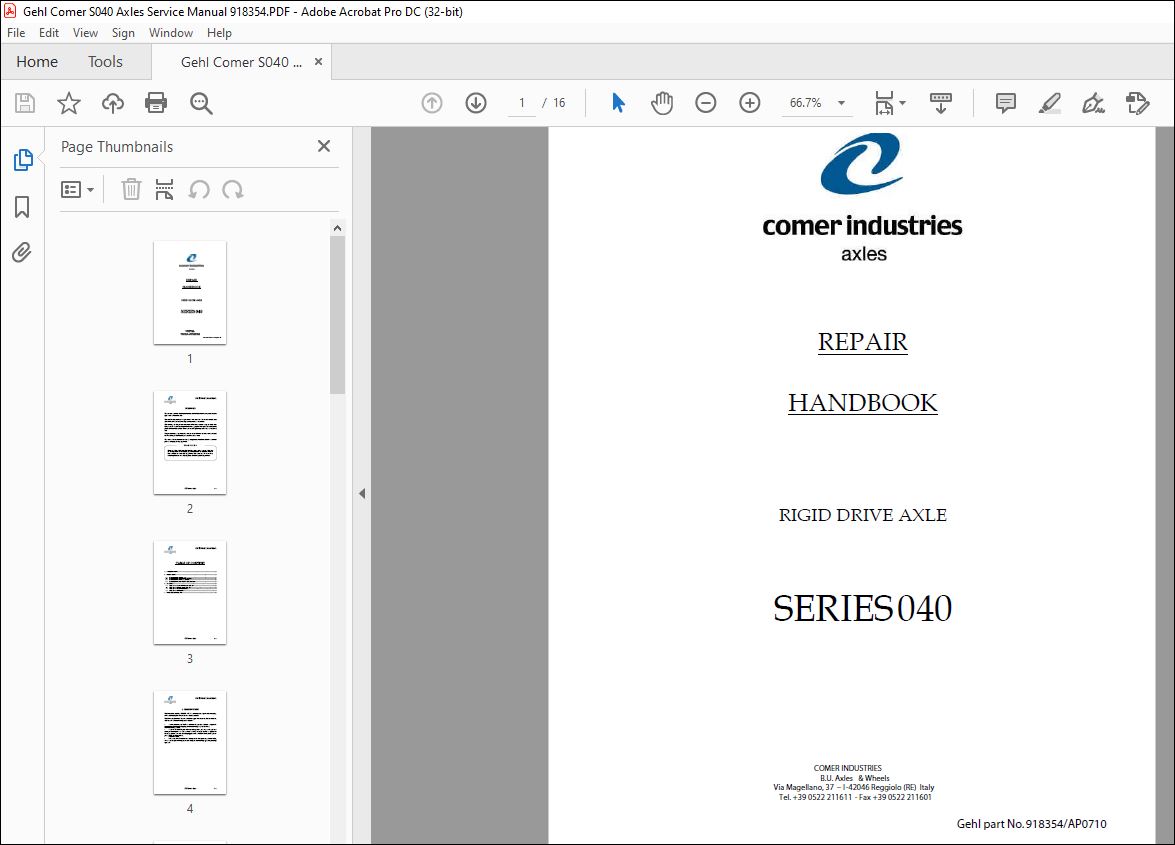Click the RIGID DRIVE AXLE text
The image size is (1175, 845).
pos(863,515)
